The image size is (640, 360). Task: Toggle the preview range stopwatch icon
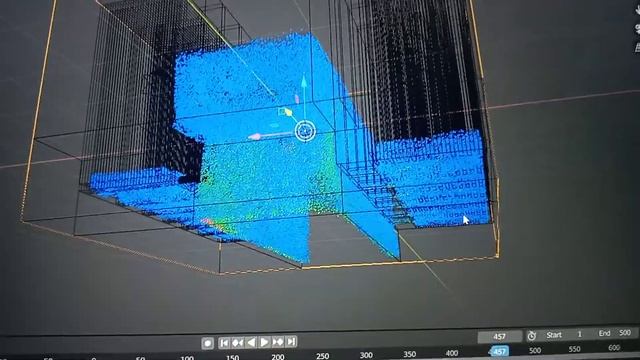pyautogui.click(x=531, y=336)
